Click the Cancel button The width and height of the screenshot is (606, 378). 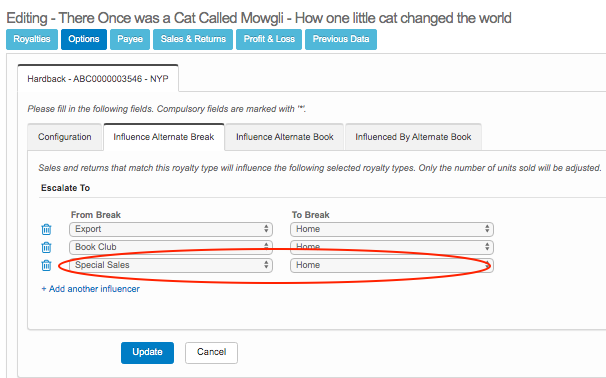[x=211, y=352]
